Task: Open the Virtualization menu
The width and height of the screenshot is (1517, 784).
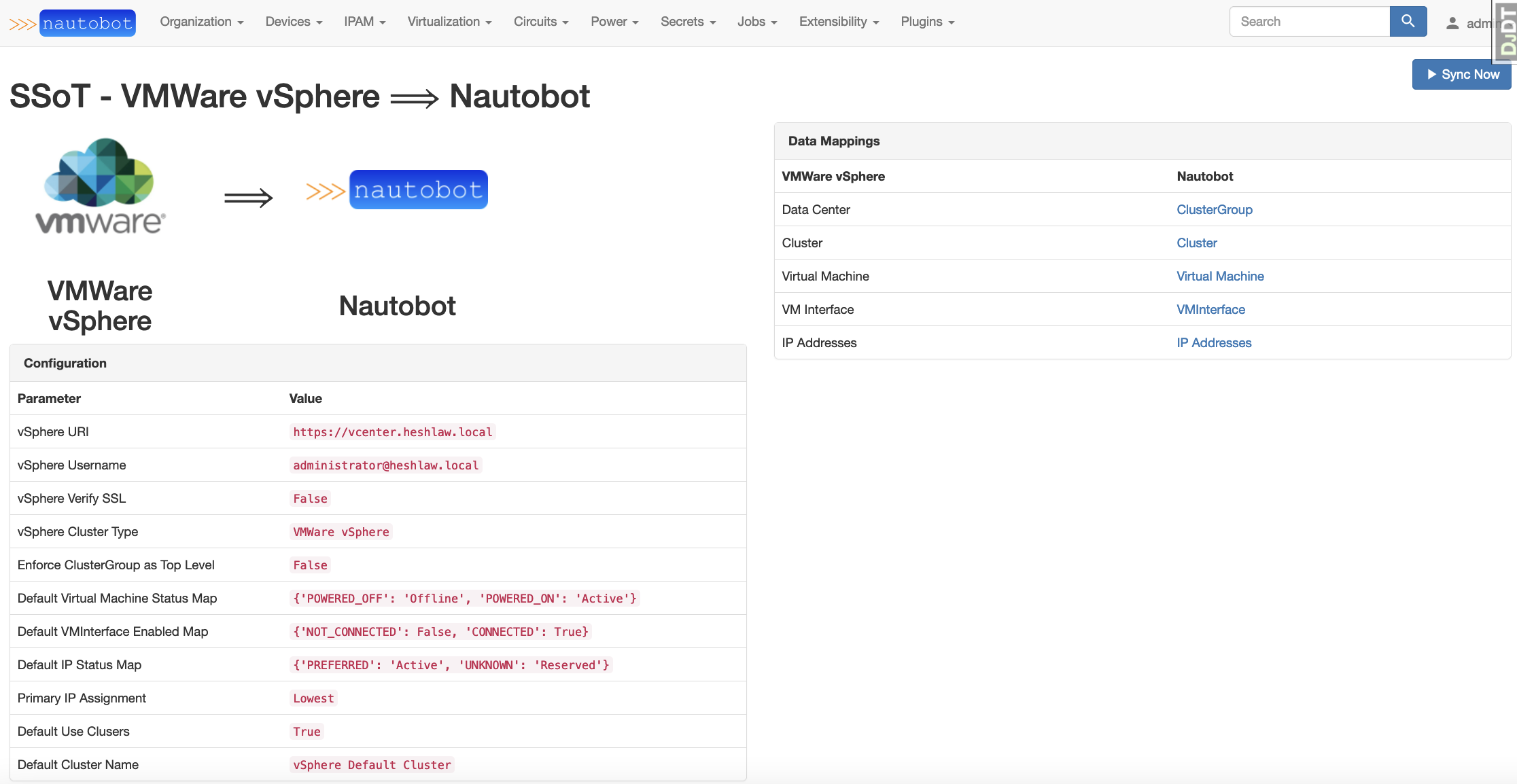Action: [449, 22]
